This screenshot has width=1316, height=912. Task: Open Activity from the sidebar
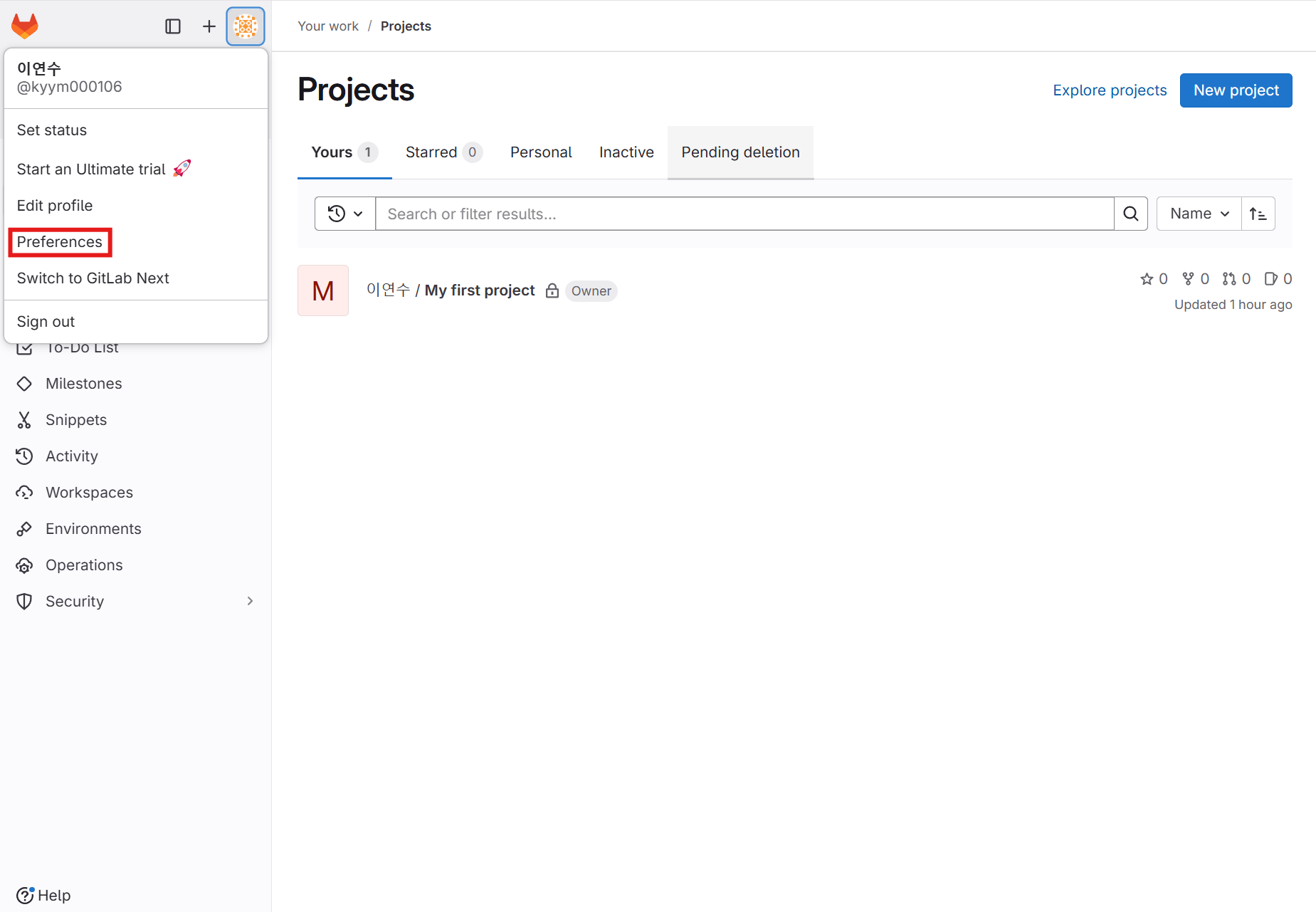(71, 456)
